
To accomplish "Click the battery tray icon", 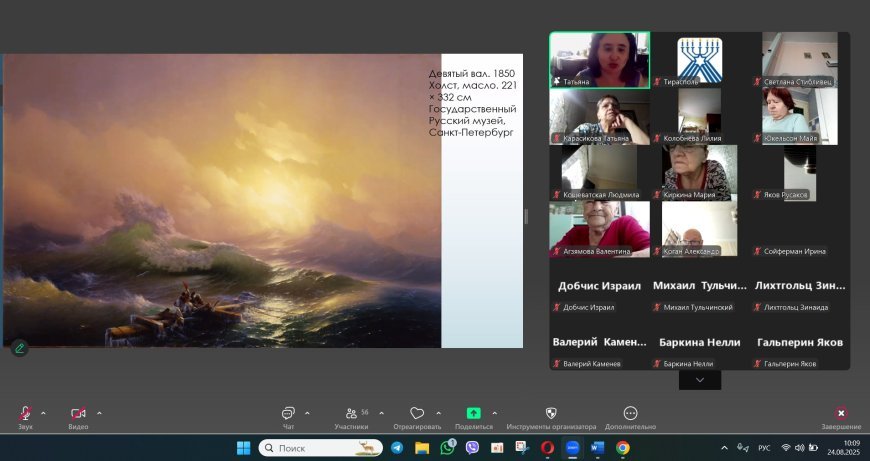I will [x=813, y=448].
